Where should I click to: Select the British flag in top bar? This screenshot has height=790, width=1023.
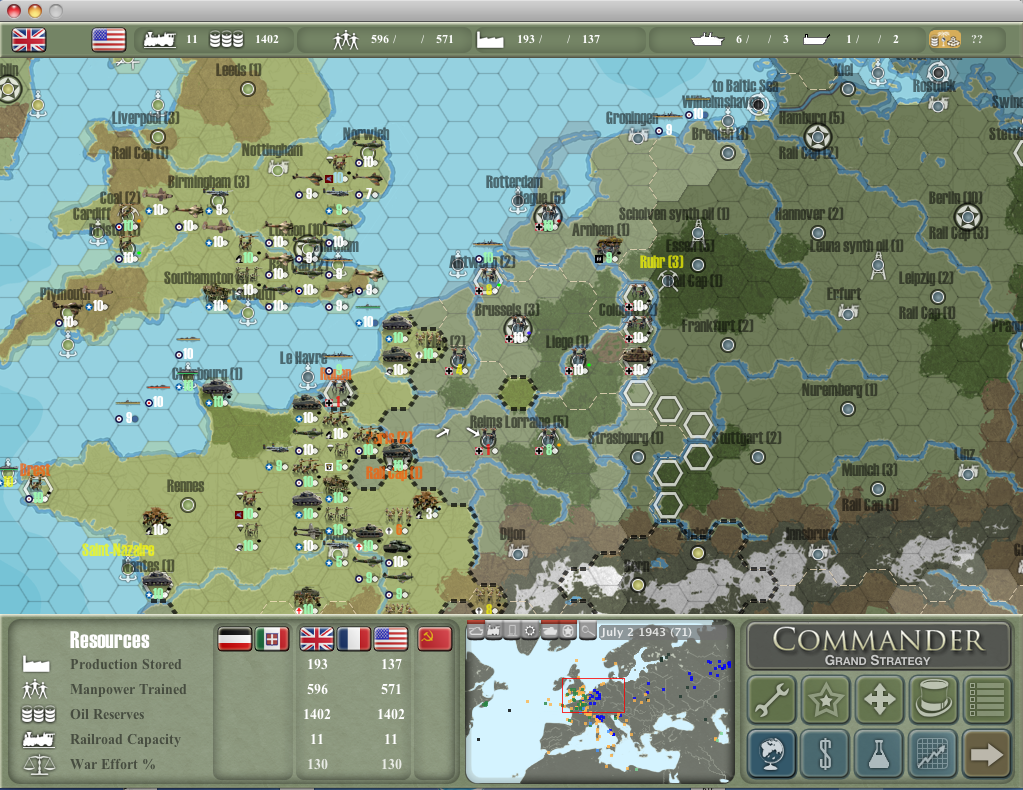29,40
